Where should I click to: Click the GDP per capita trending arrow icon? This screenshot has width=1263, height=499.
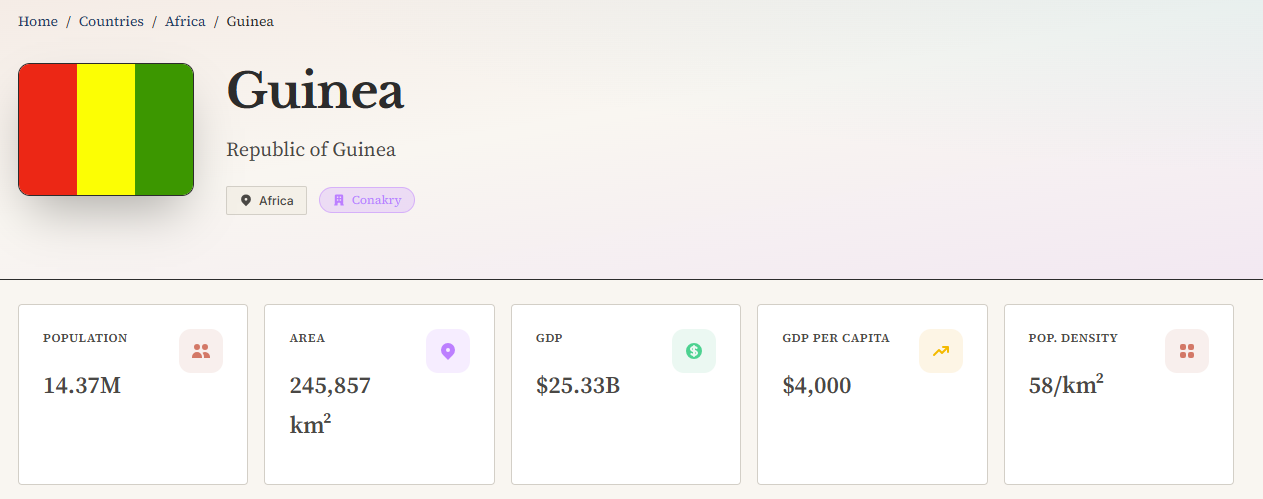941,351
